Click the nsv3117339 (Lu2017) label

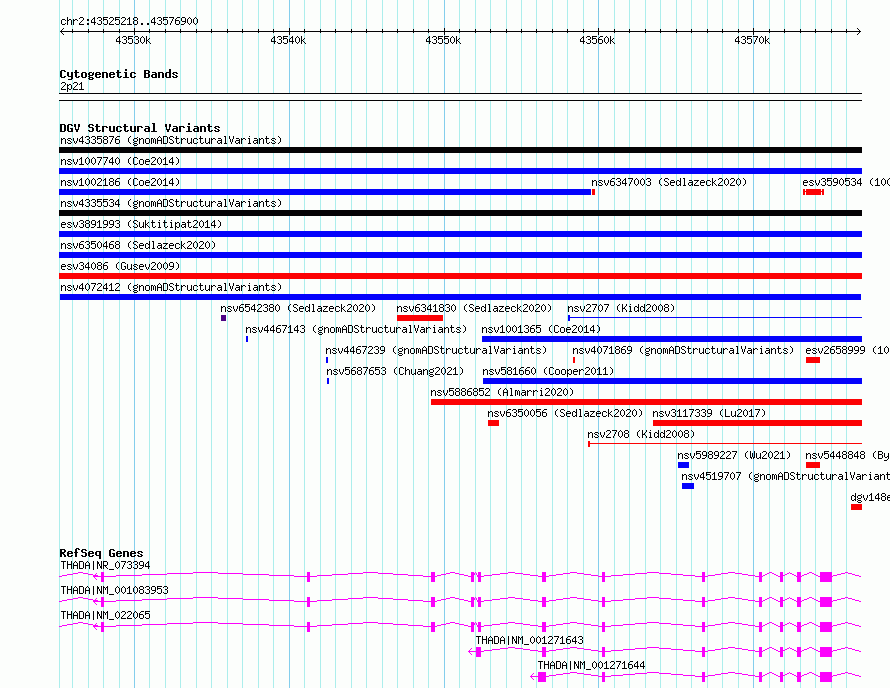[x=709, y=413]
